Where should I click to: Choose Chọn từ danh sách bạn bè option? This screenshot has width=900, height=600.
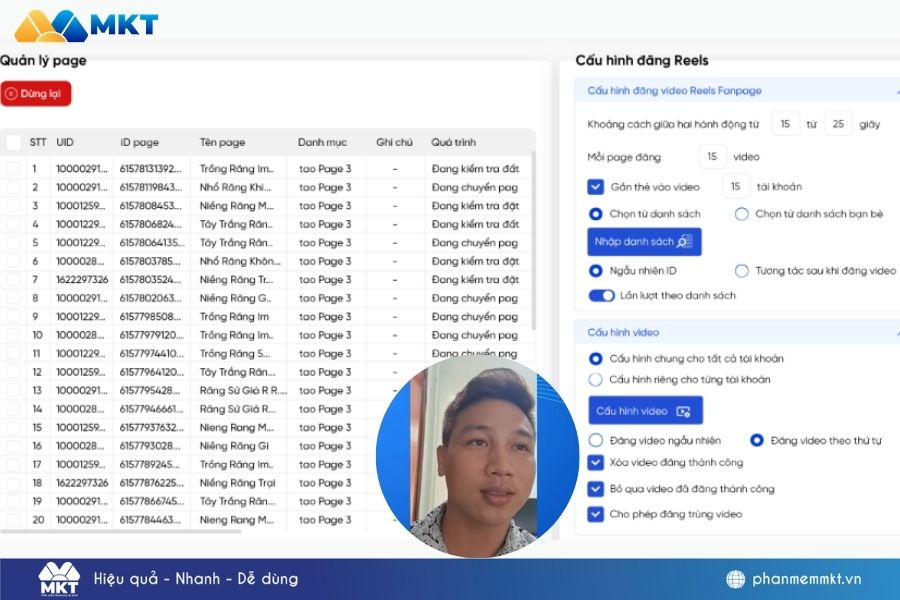(742, 214)
